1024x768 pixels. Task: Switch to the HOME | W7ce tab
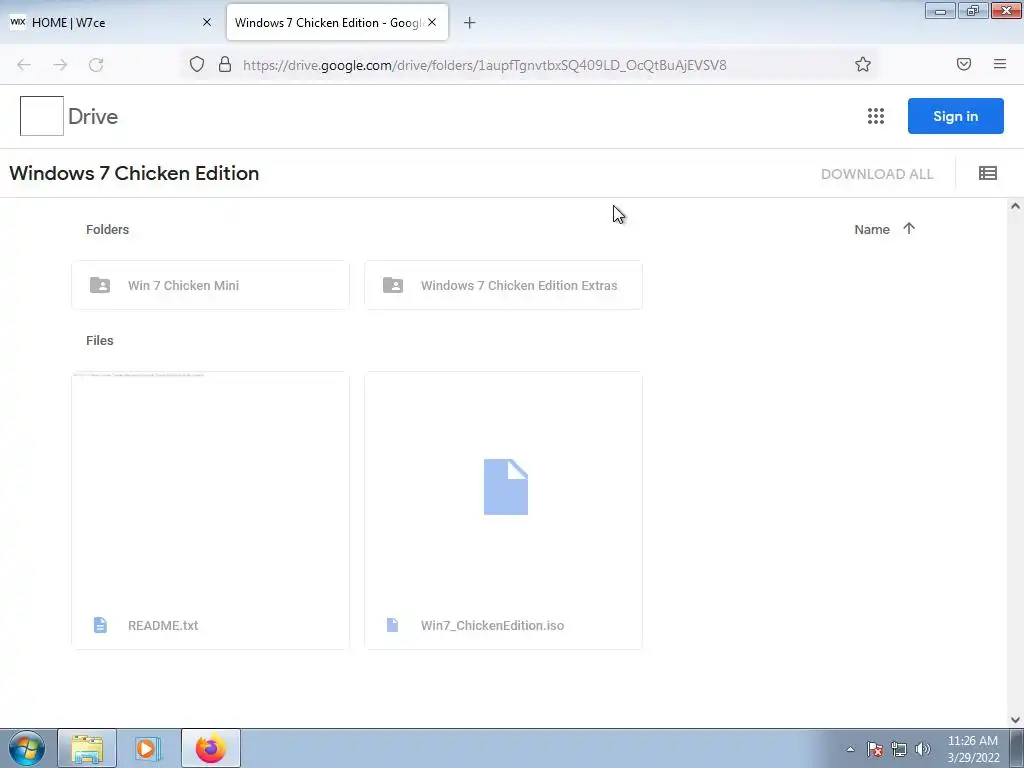[111, 22]
